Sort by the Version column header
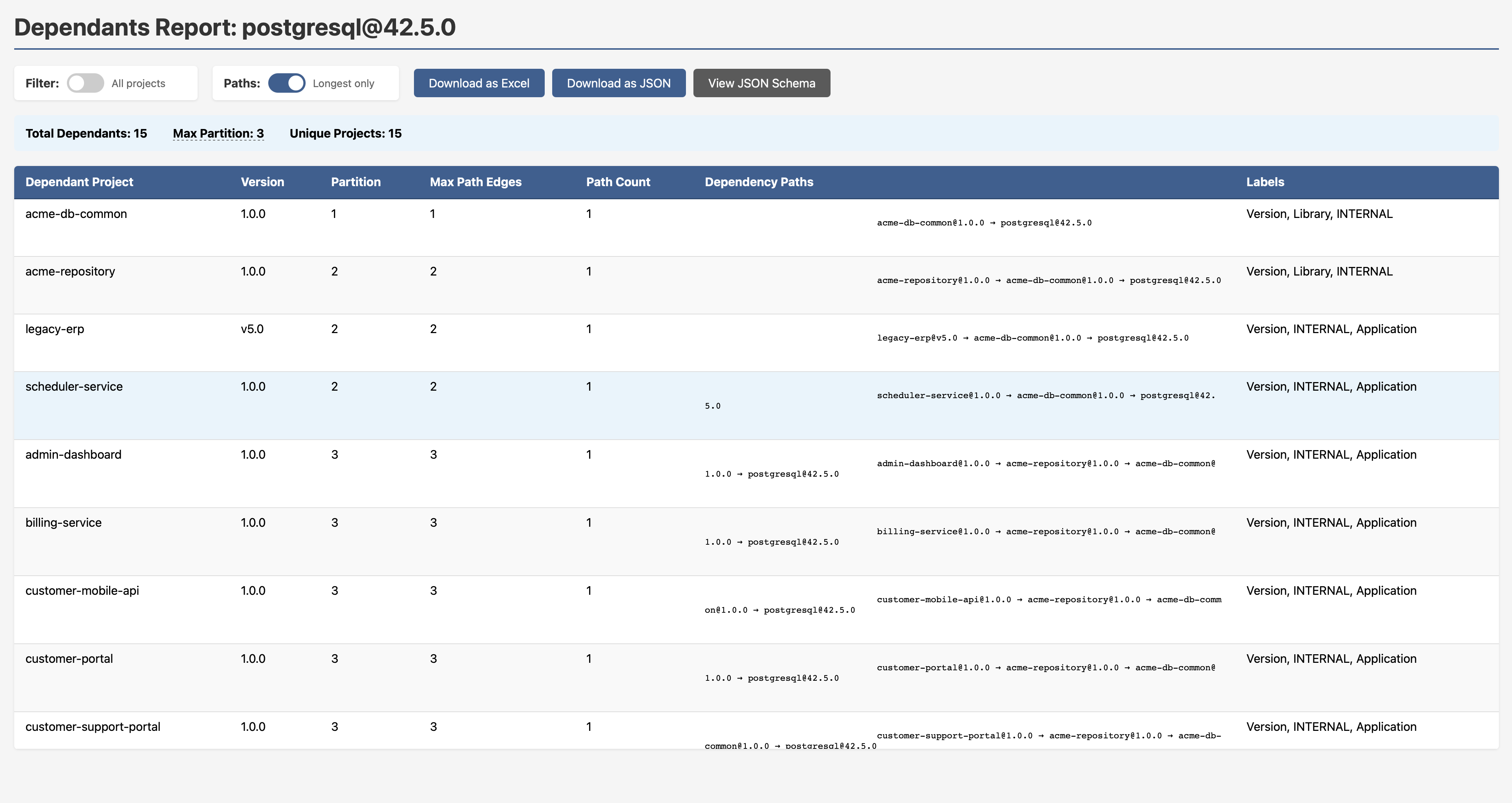This screenshot has width=1512, height=803. [262, 182]
